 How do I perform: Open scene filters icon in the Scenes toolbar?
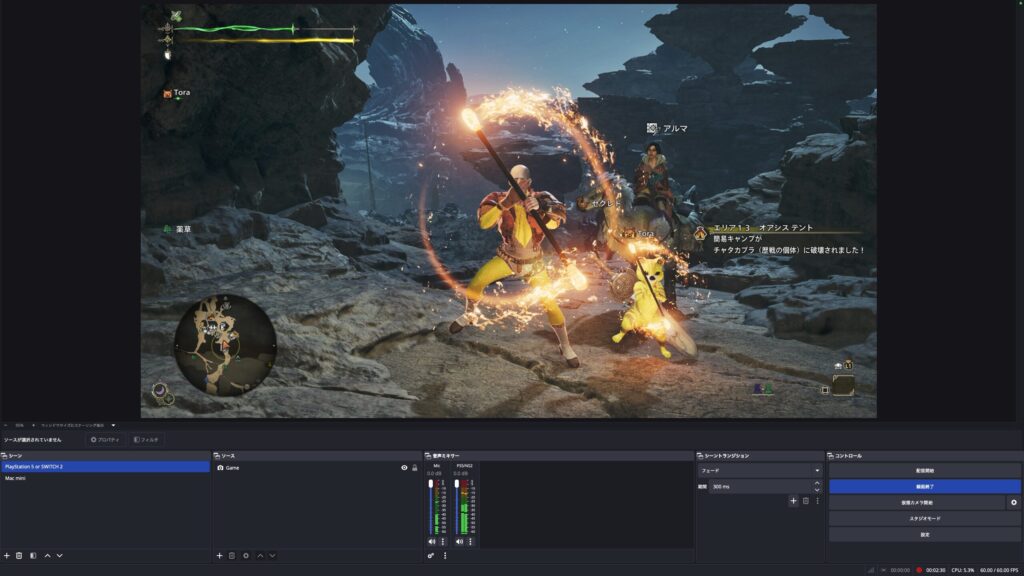pyautogui.click(x=33, y=556)
